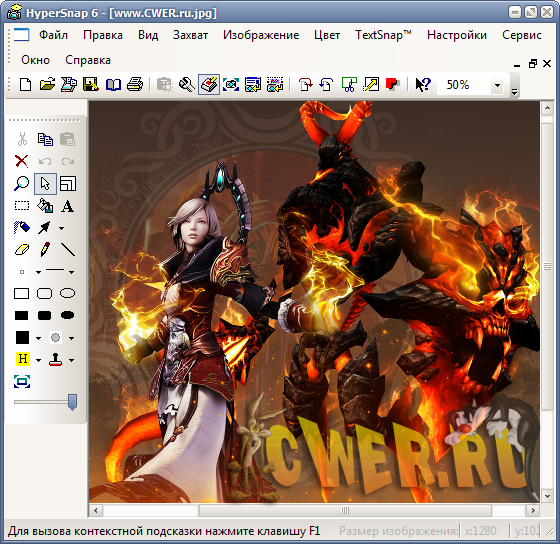
Task: Open file with the folder icon
Action: click(x=48, y=85)
